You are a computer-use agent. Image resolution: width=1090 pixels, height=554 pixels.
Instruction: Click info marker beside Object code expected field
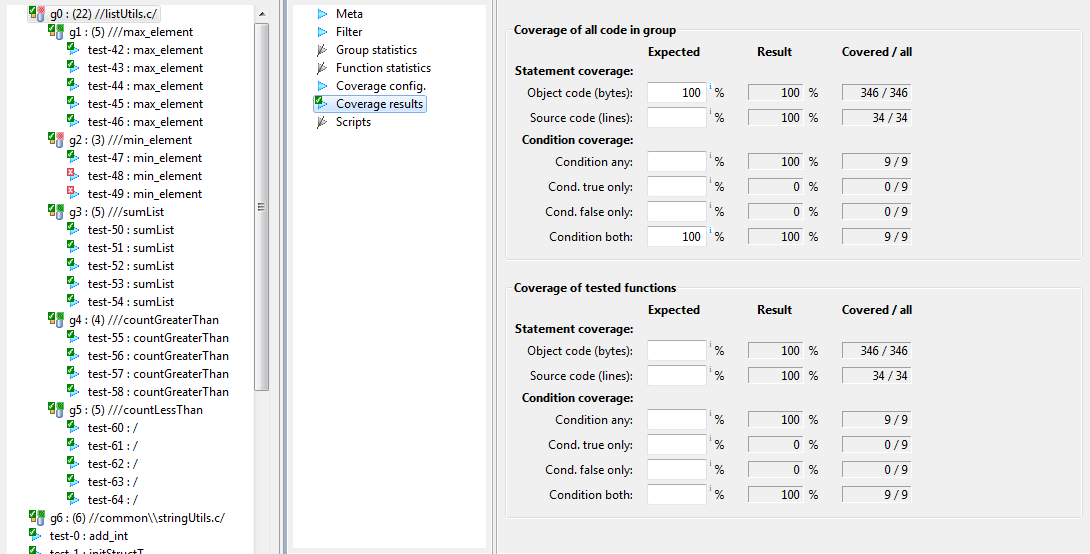[710, 87]
